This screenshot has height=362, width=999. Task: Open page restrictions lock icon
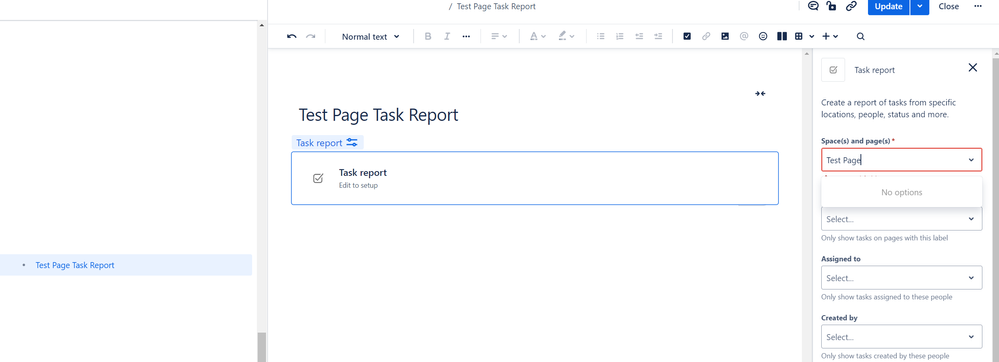point(831,6)
